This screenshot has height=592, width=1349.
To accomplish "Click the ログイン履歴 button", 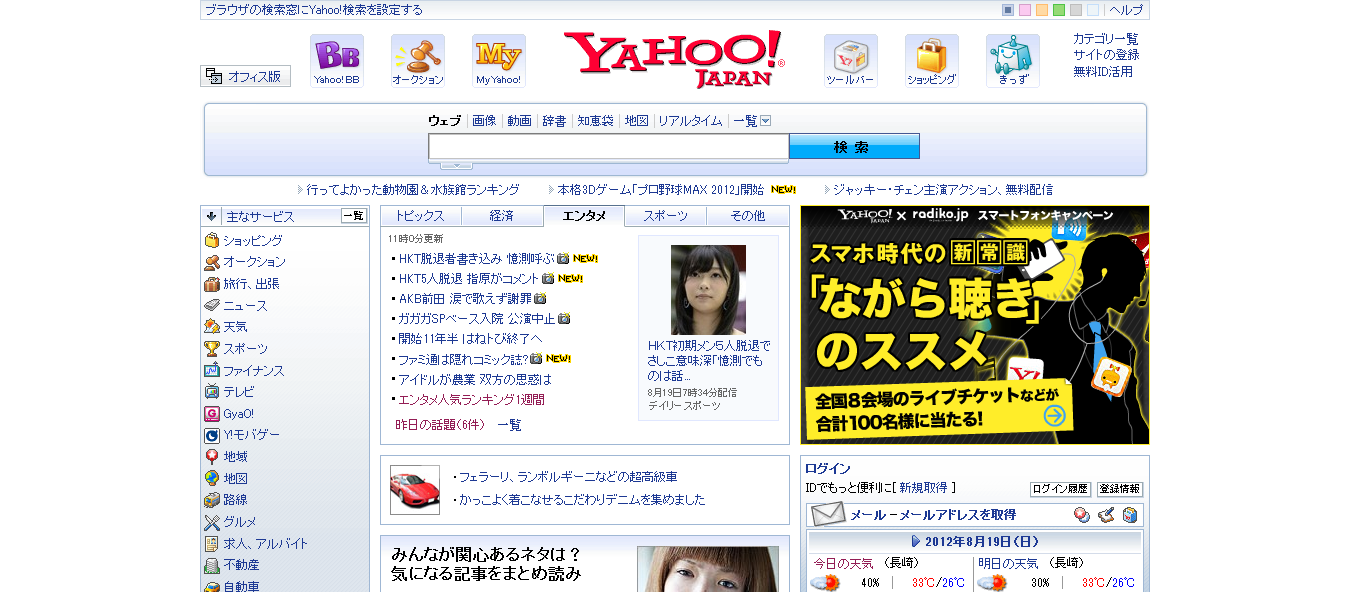I will pos(1060,489).
